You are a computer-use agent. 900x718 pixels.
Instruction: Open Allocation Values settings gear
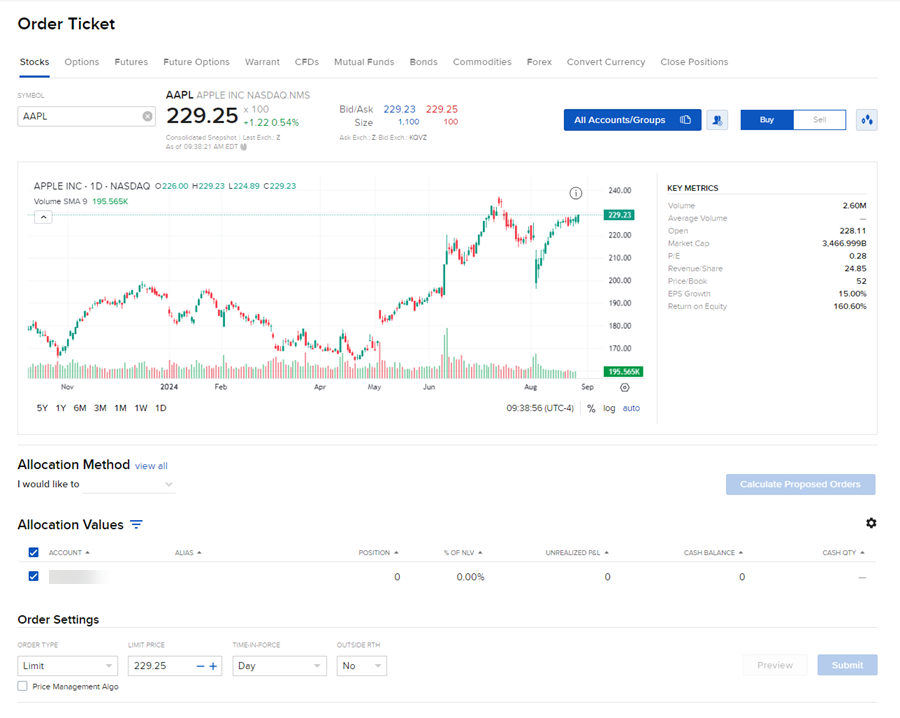tap(870, 523)
